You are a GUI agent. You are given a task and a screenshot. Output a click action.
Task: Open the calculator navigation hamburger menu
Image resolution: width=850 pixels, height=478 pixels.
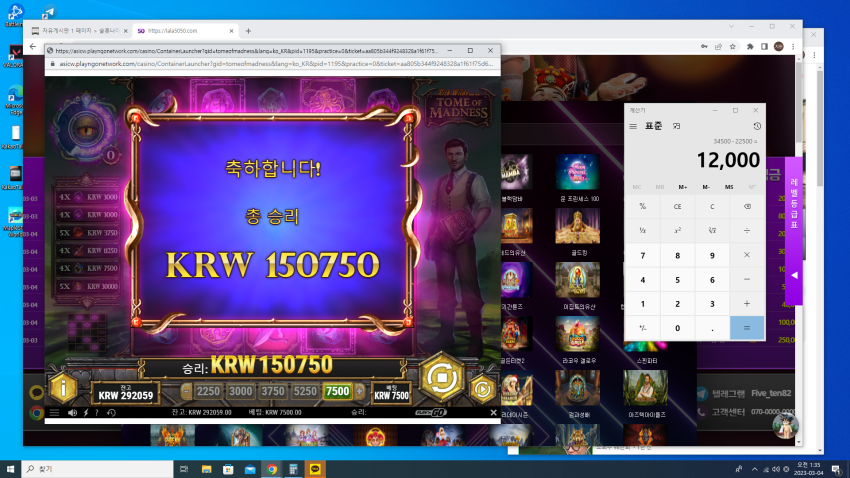(633, 126)
